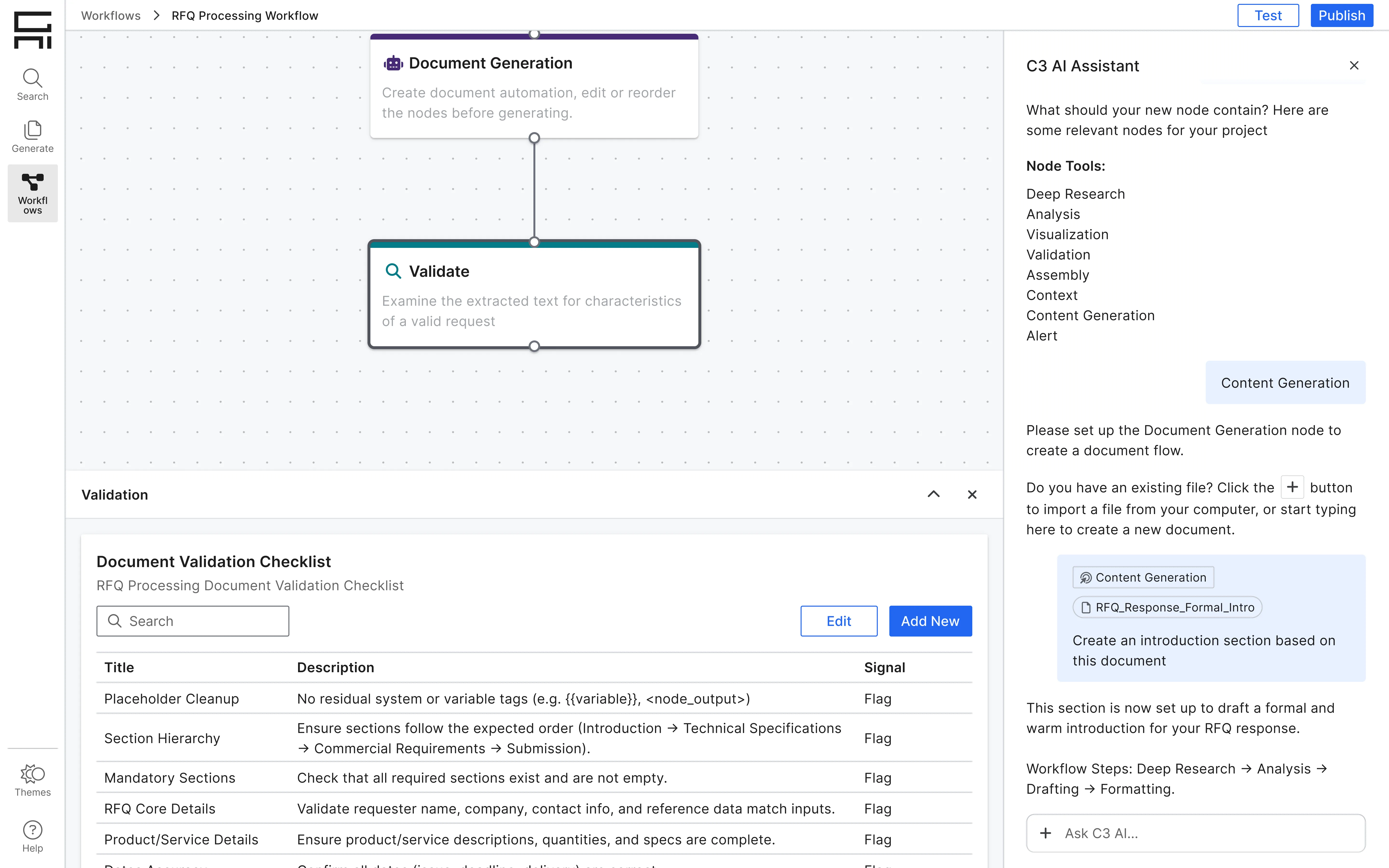
Task: Collapse the Validation panel with the chevron
Action: coord(934,494)
